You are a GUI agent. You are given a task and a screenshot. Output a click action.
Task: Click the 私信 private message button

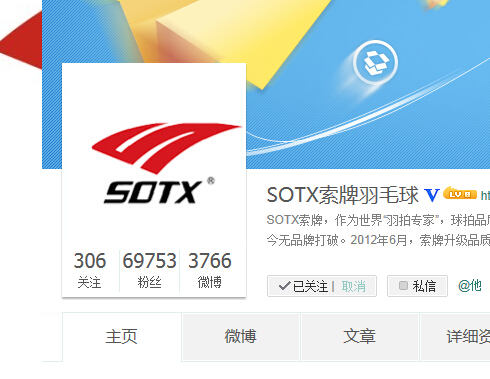pos(417,286)
